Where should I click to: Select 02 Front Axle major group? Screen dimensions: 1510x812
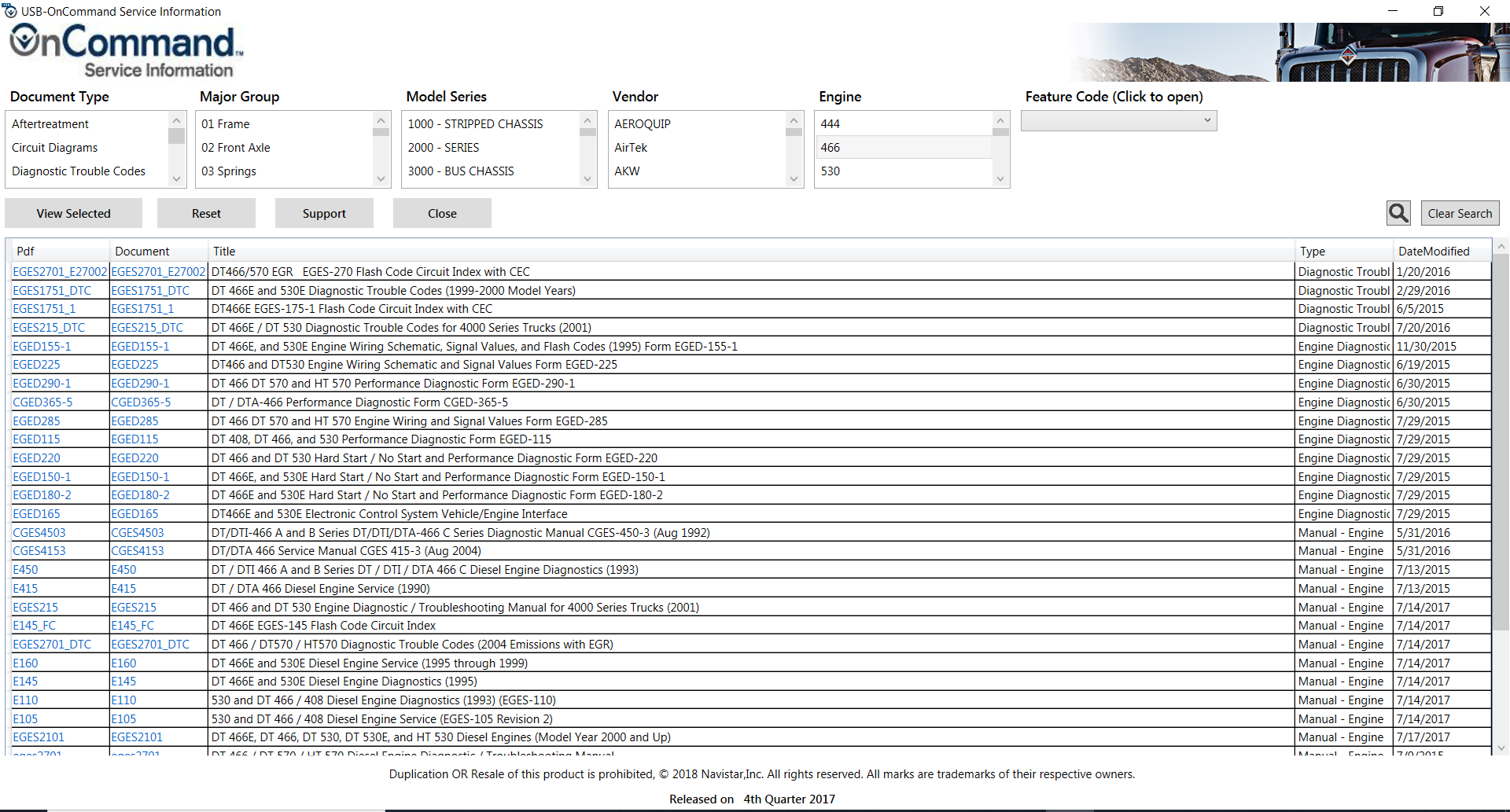click(x=285, y=147)
